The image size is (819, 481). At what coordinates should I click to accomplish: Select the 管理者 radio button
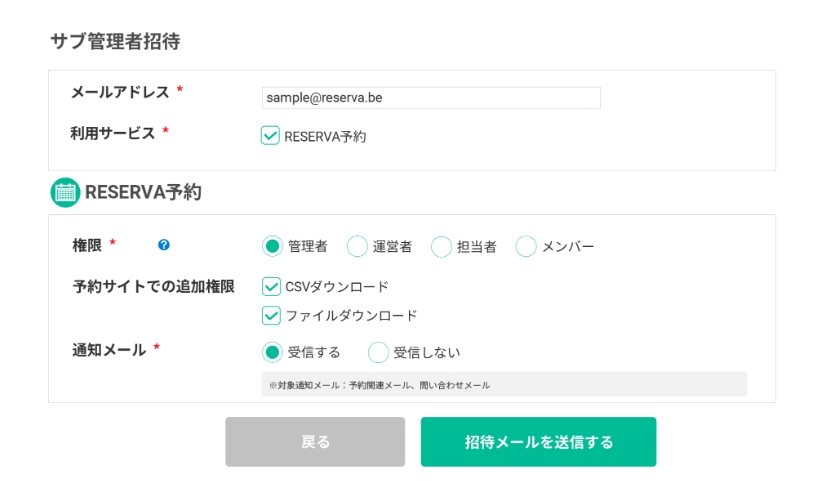click(272, 246)
